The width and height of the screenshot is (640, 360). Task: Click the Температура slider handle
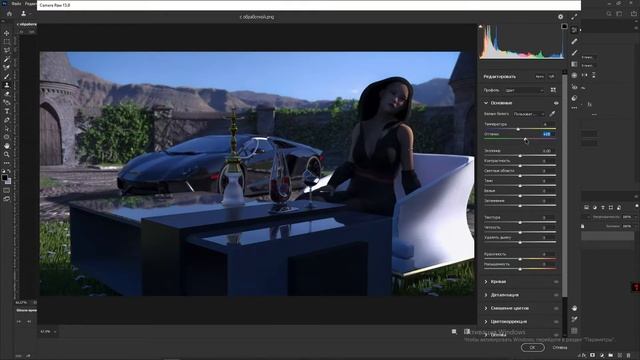pos(518,129)
